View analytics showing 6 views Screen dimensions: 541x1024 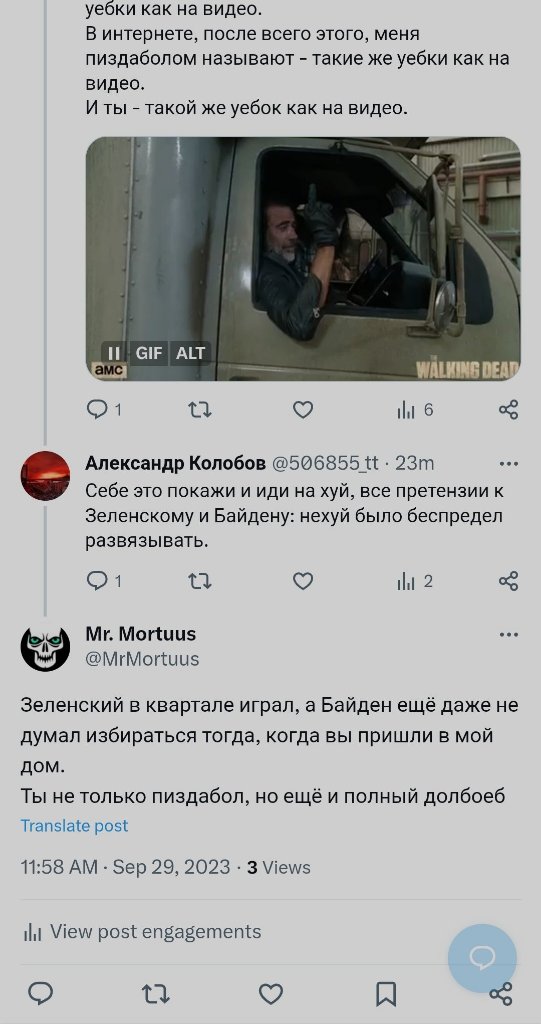(415, 410)
